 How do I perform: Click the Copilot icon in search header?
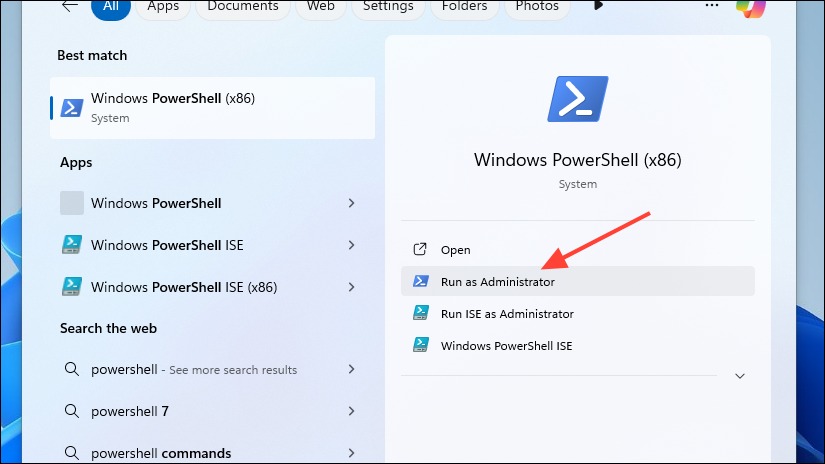(751, 7)
